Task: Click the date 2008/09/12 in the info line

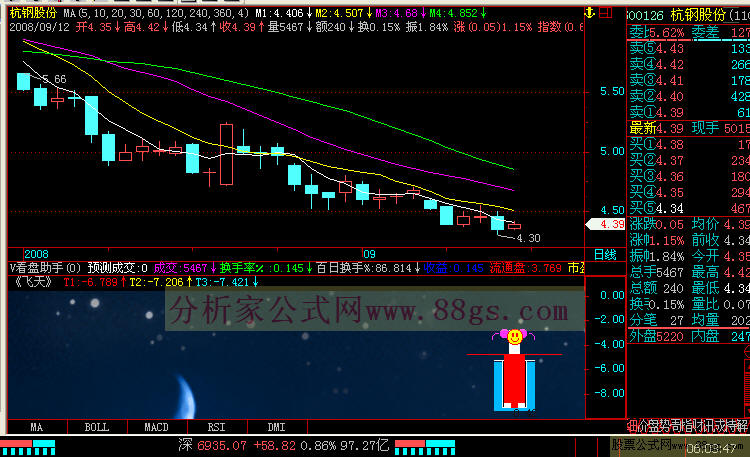Action: (40, 27)
